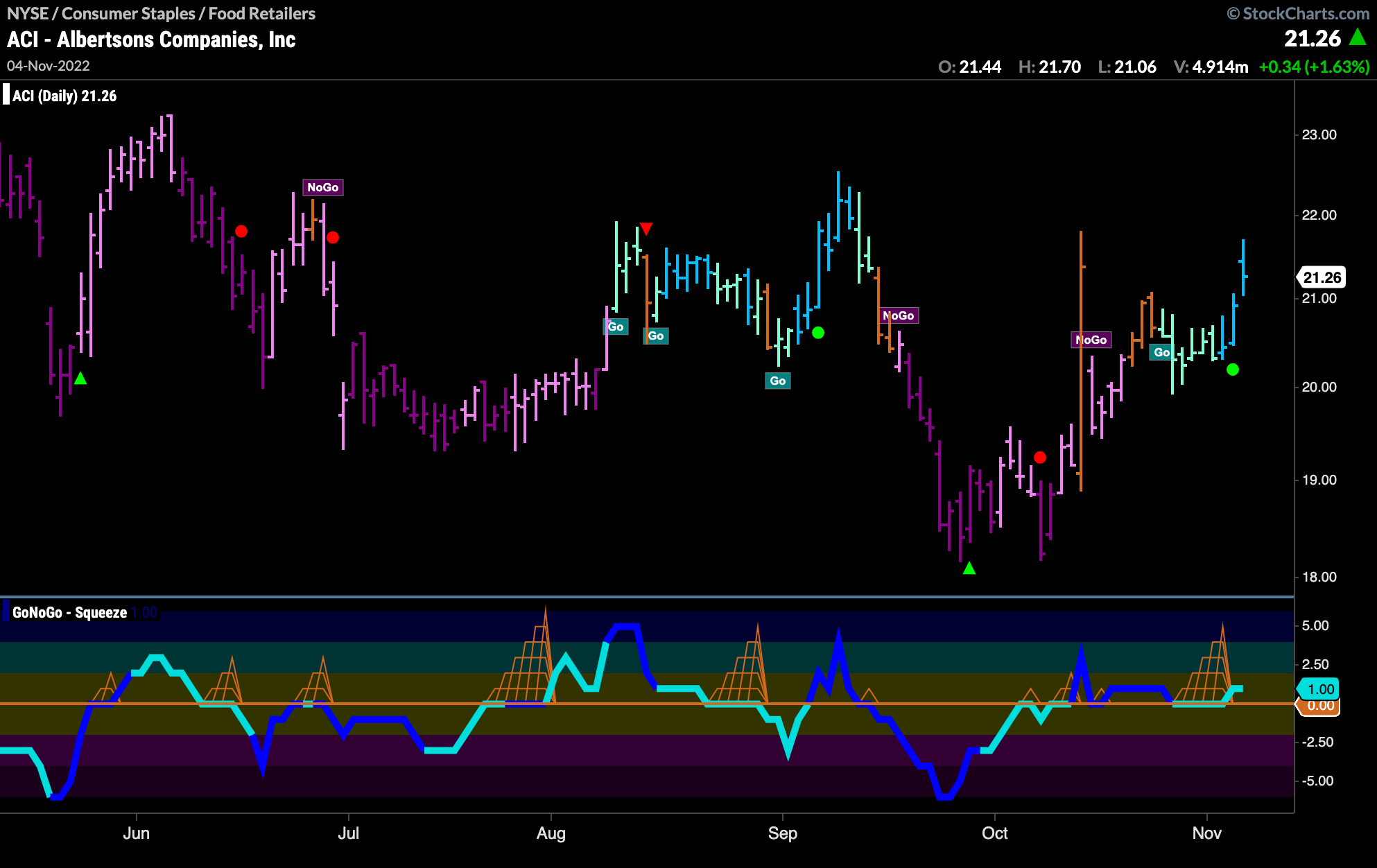Click the Go label at 20.00 near September
Screen dimensions: 1377x868
[778, 381]
